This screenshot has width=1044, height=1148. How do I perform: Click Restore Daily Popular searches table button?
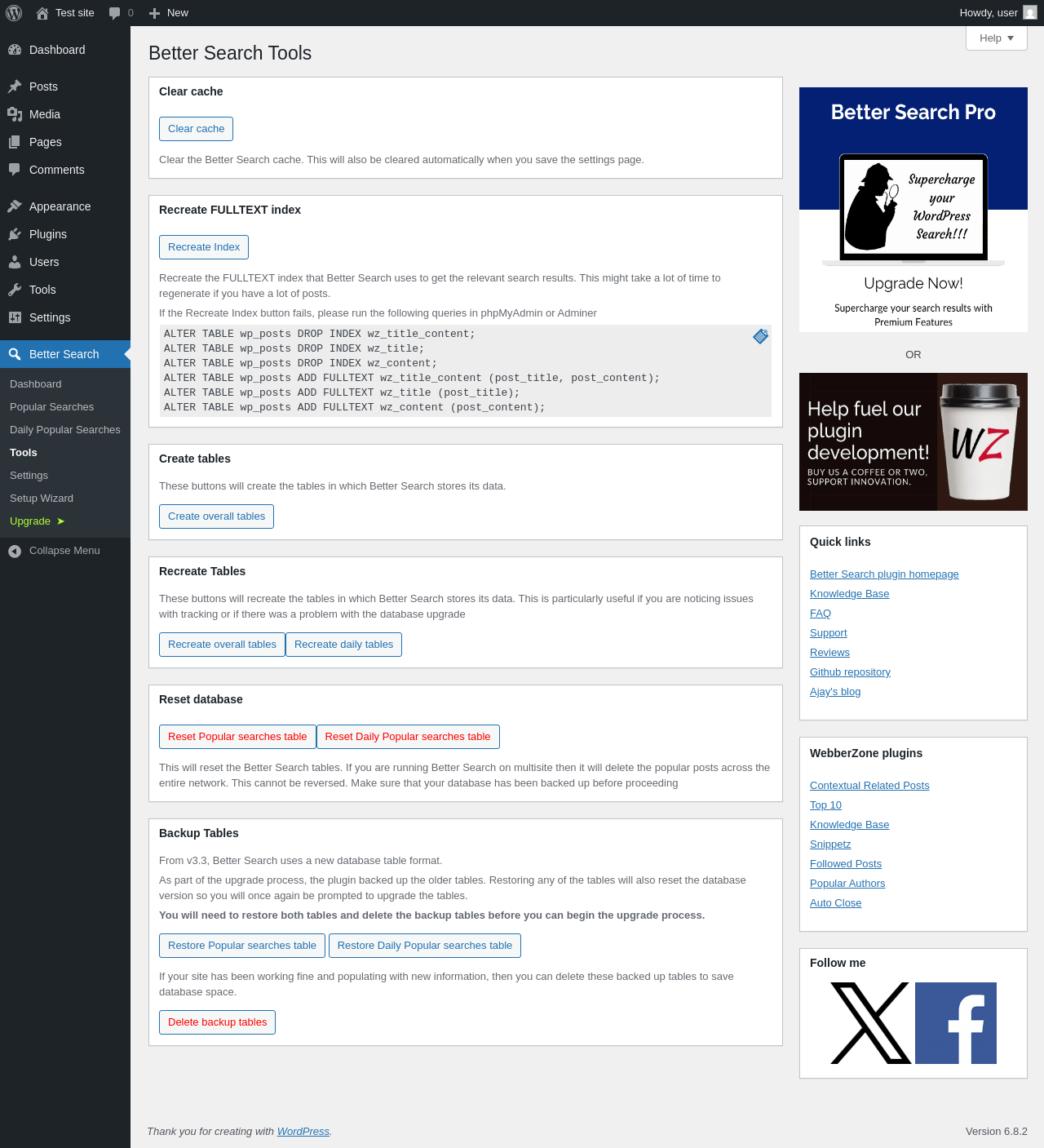425,946
